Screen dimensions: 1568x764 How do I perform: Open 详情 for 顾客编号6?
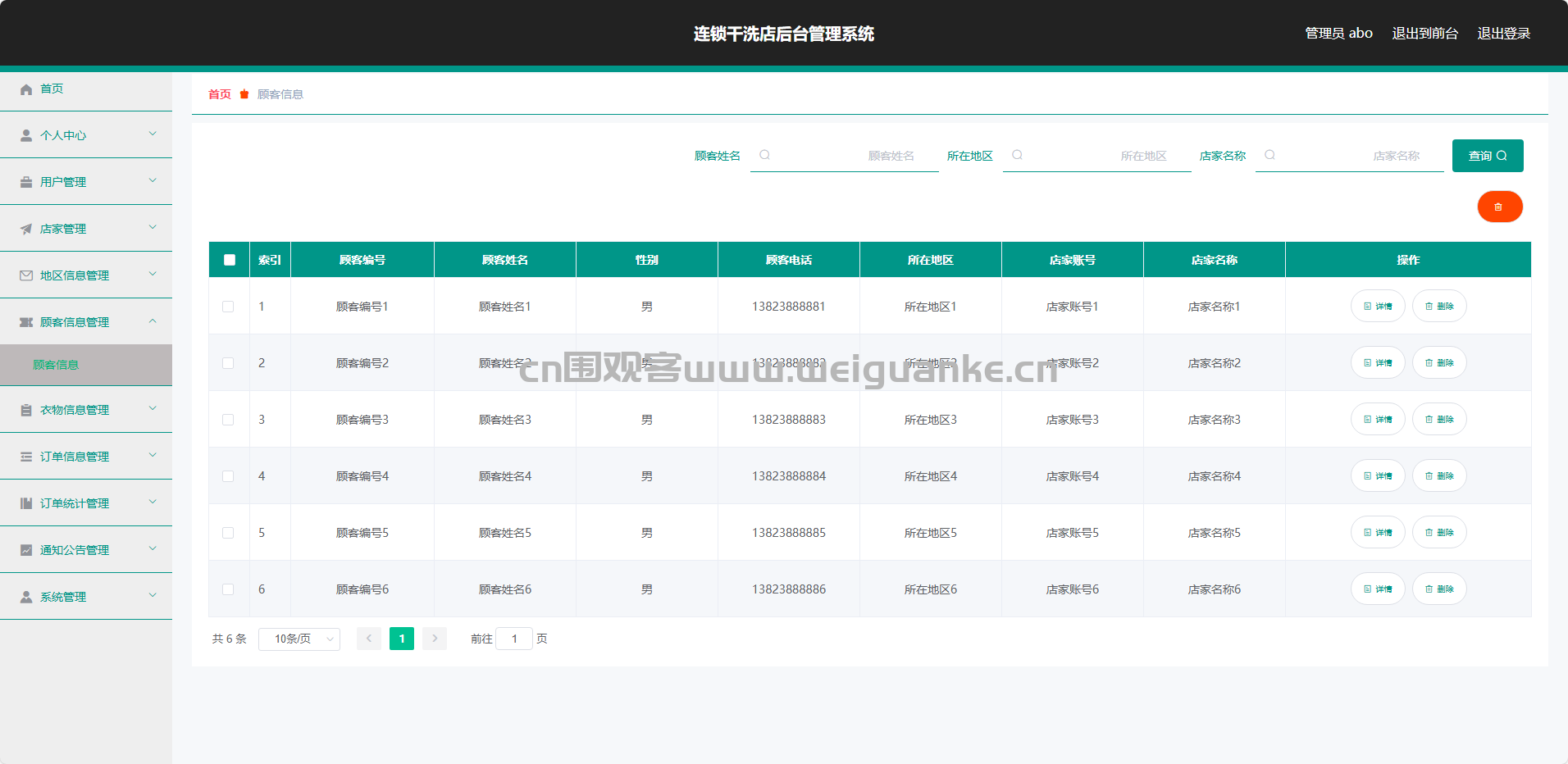pyautogui.click(x=1378, y=589)
